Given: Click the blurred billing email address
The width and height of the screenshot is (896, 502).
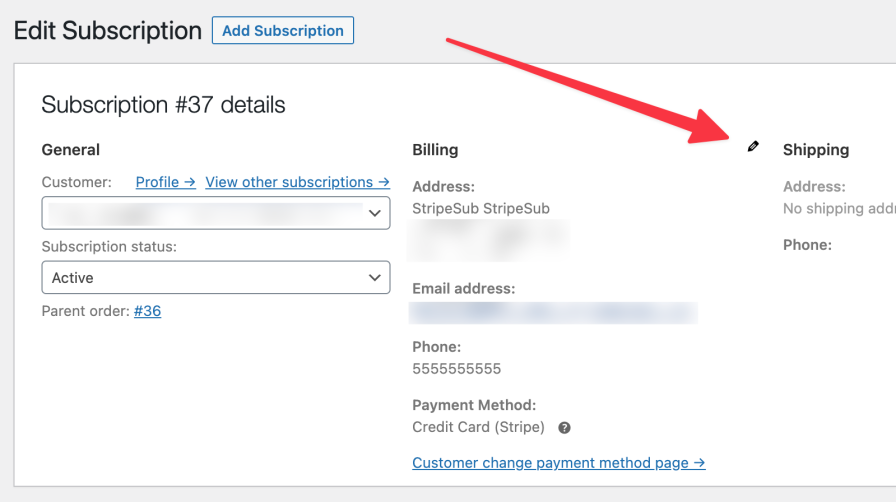Looking at the screenshot, I should coord(553,313).
